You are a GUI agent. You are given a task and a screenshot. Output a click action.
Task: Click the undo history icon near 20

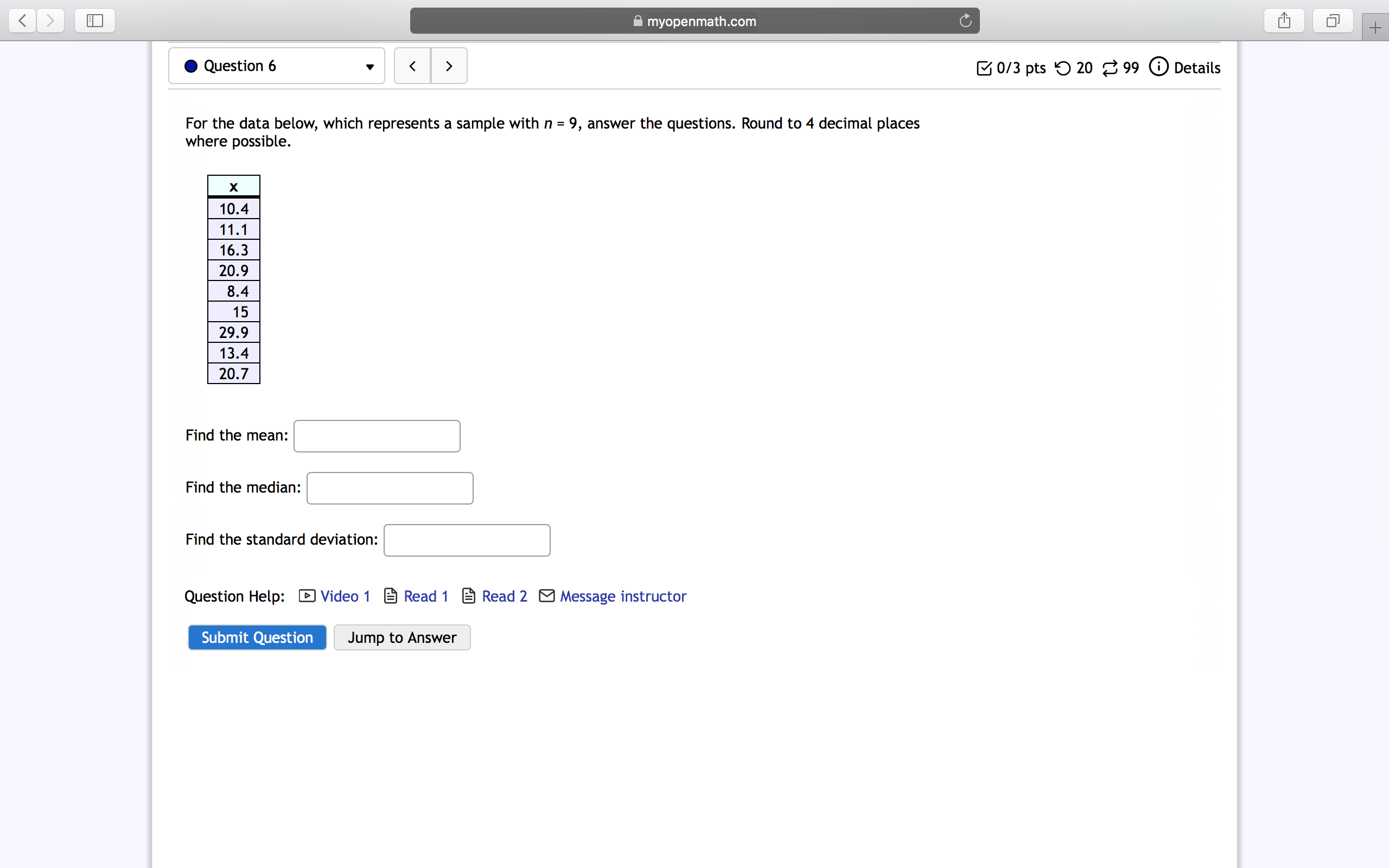1065,67
